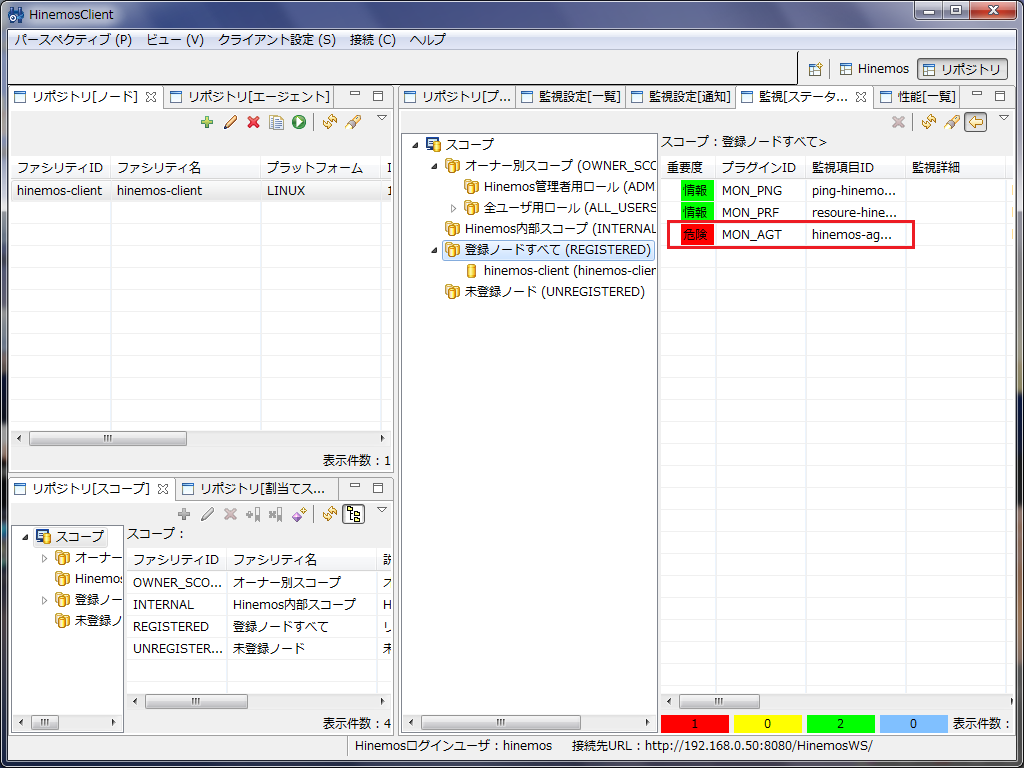Switch to the Hinemos perspective

coord(874,69)
